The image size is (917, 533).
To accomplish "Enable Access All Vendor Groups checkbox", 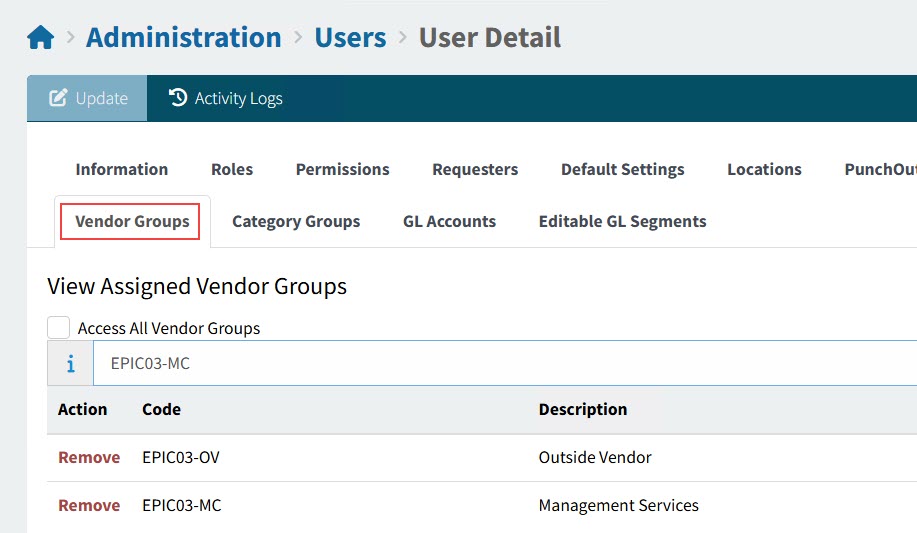I will 59,328.
